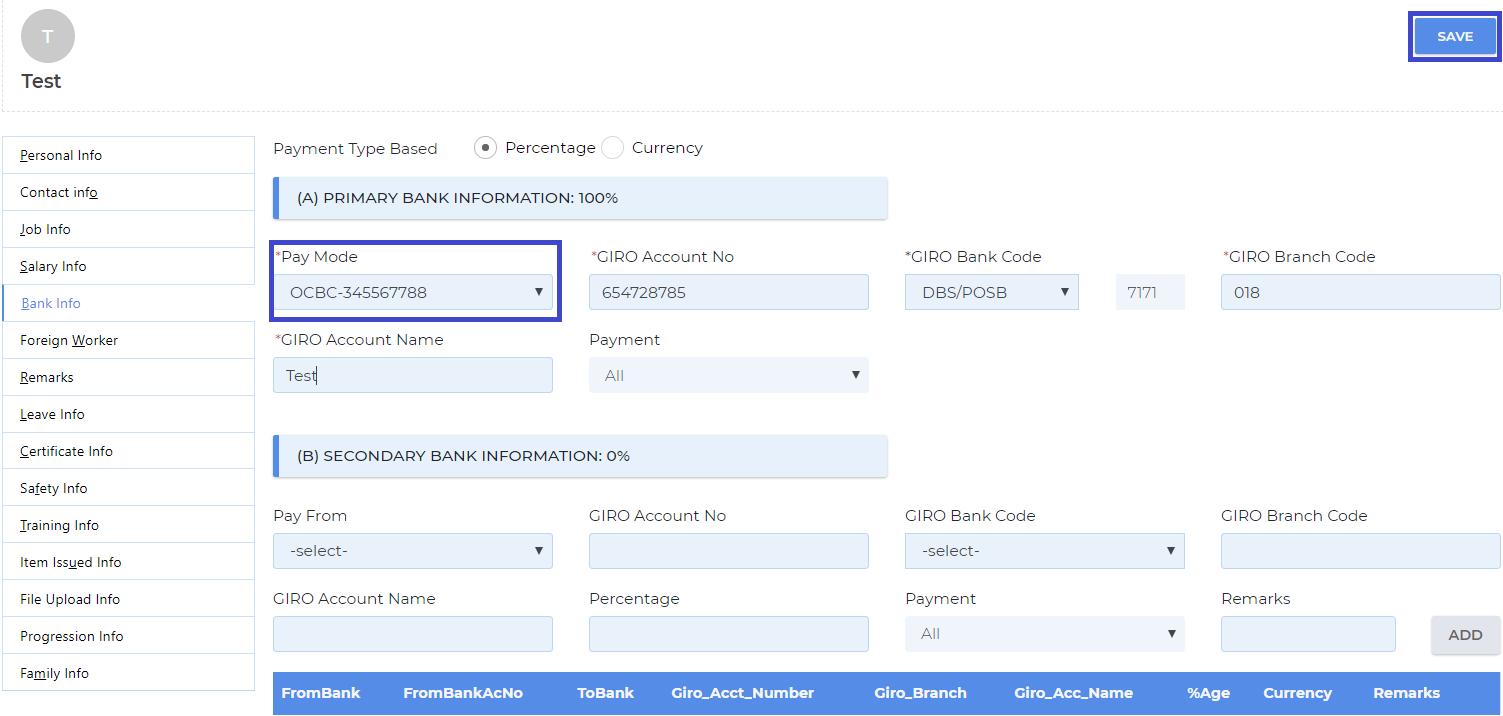Click the SAVE button
Viewport: 1503px width, 716px height.
click(x=1455, y=37)
